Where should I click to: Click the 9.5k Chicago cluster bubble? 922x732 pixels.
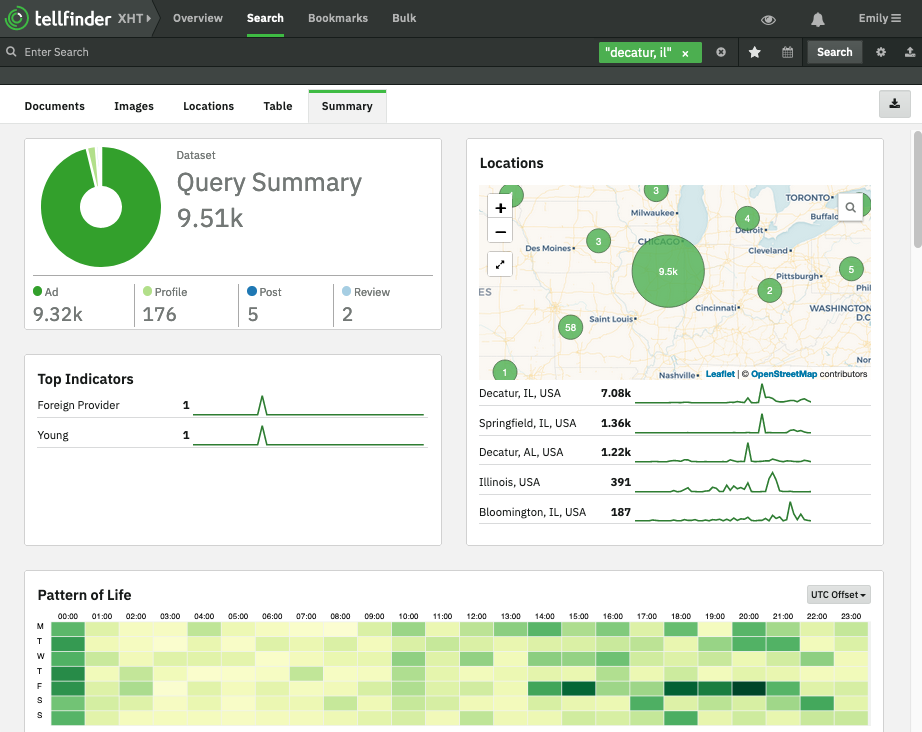coord(667,270)
